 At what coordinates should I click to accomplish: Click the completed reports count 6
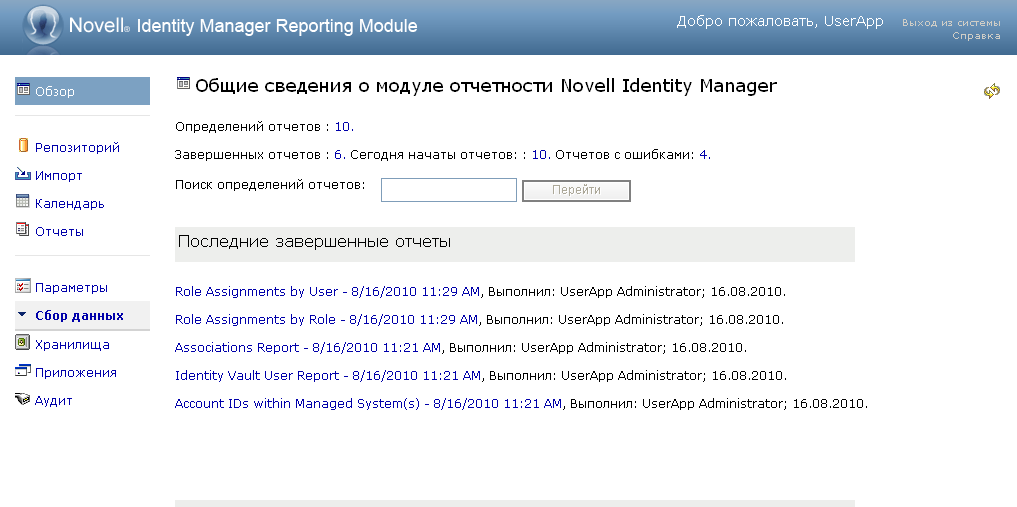pos(339,155)
